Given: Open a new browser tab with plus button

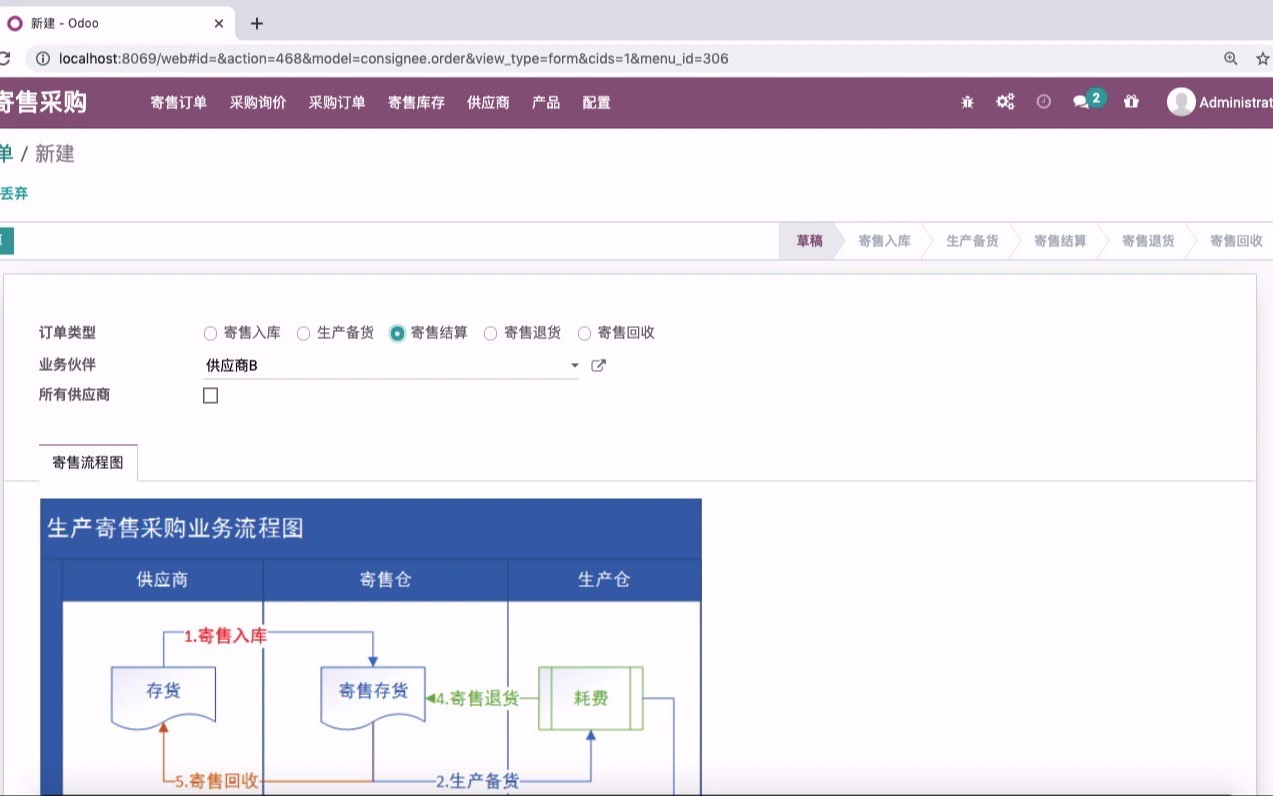Looking at the screenshot, I should [x=257, y=22].
